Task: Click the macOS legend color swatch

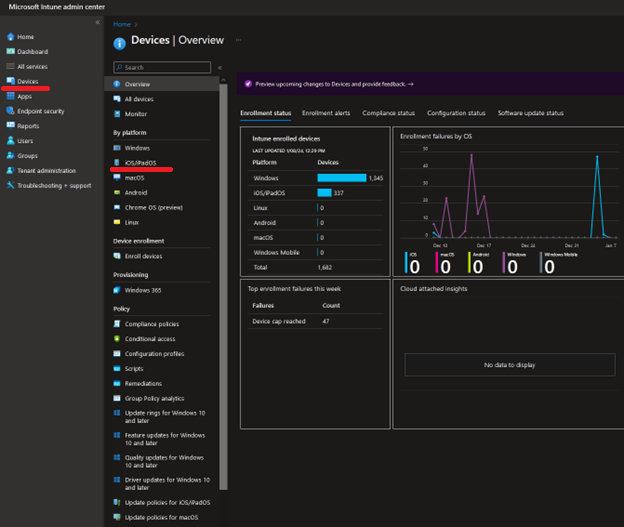Action: (437, 263)
